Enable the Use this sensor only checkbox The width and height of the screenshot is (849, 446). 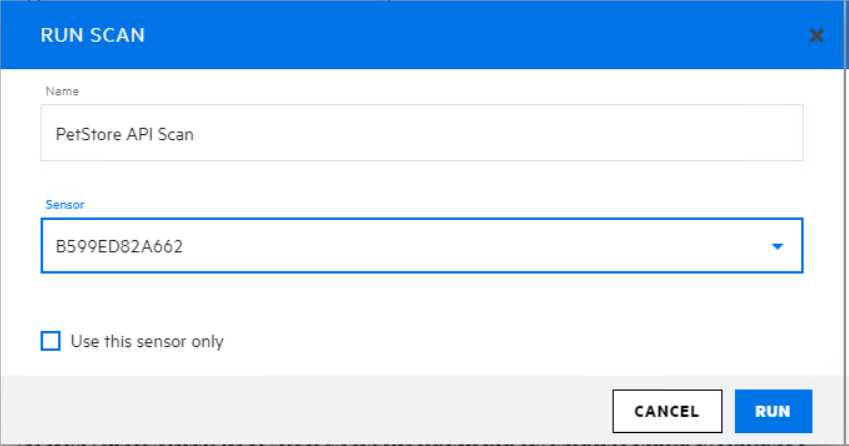point(51,341)
